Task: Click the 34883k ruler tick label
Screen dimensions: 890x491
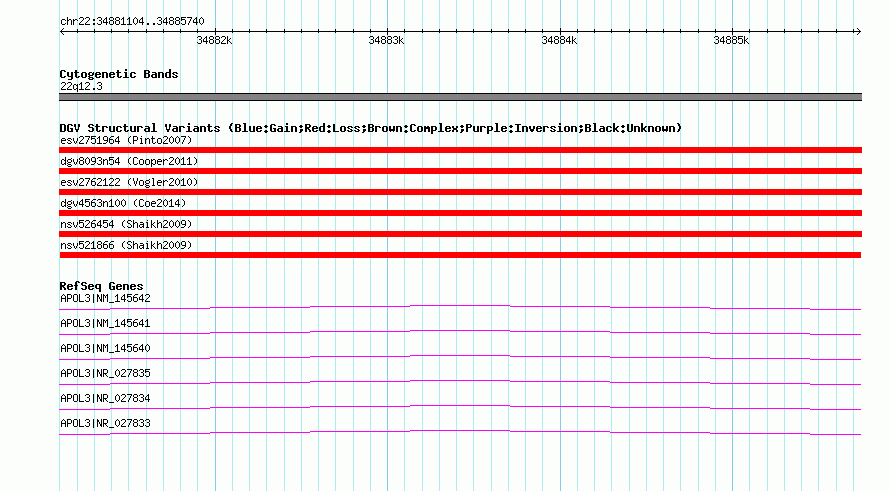Action: pos(386,40)
